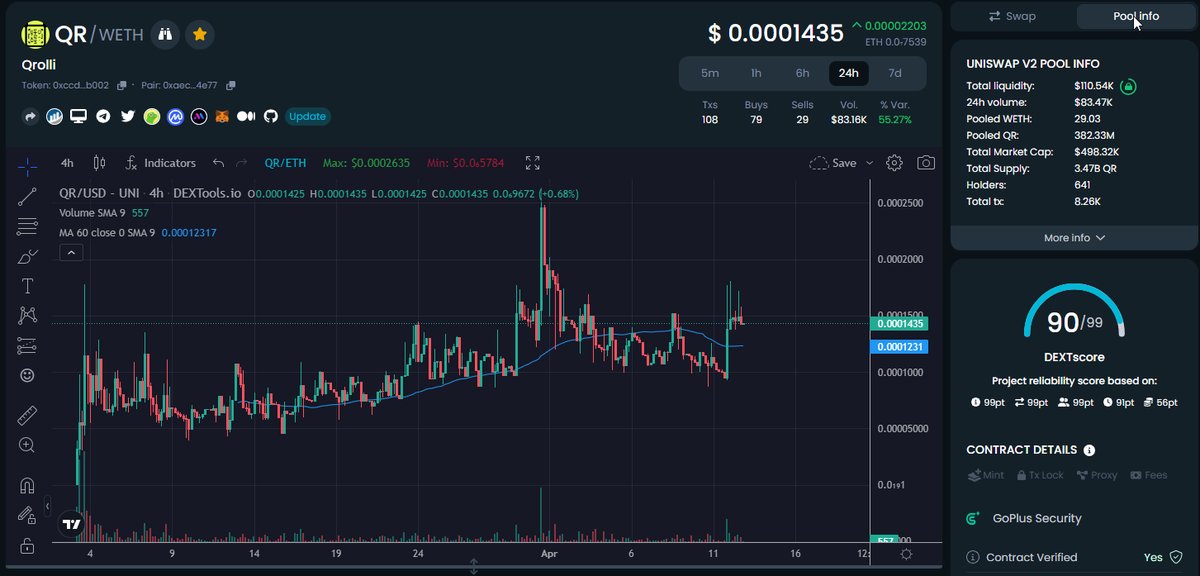Open the binoculars explorer icon beside QR/WETH

pos(166,34)
